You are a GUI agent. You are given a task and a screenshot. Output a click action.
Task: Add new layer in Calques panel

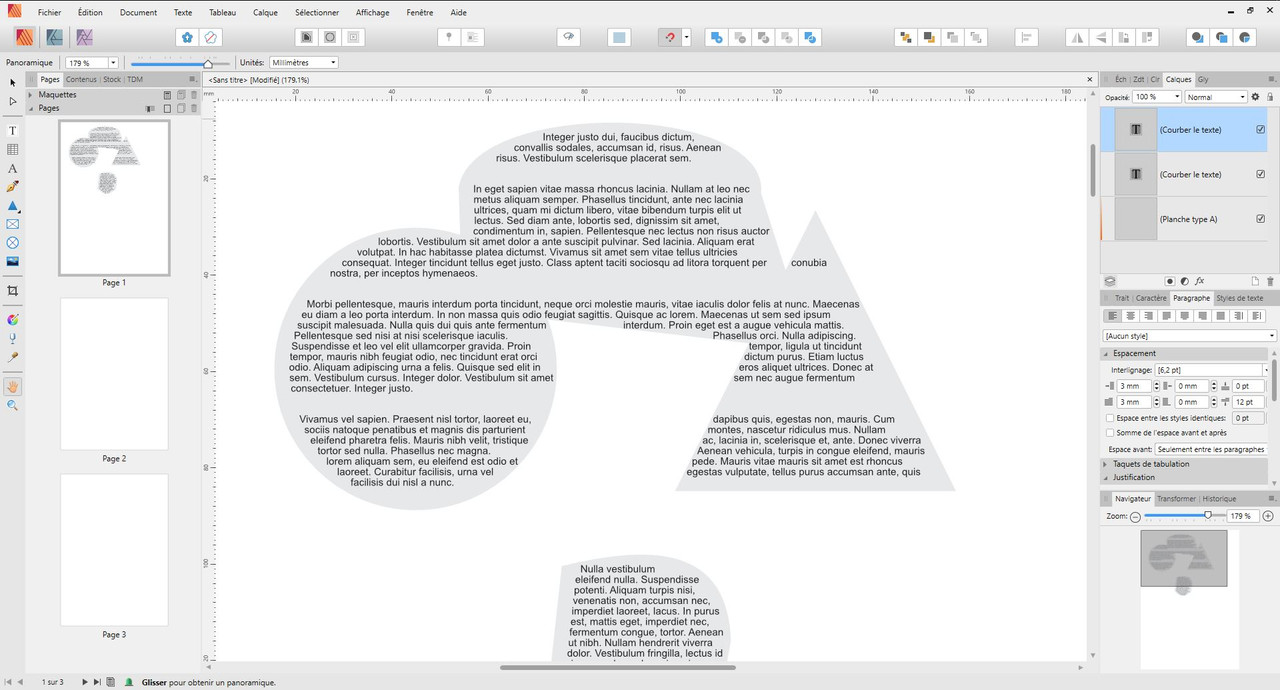click(1256, 281)
